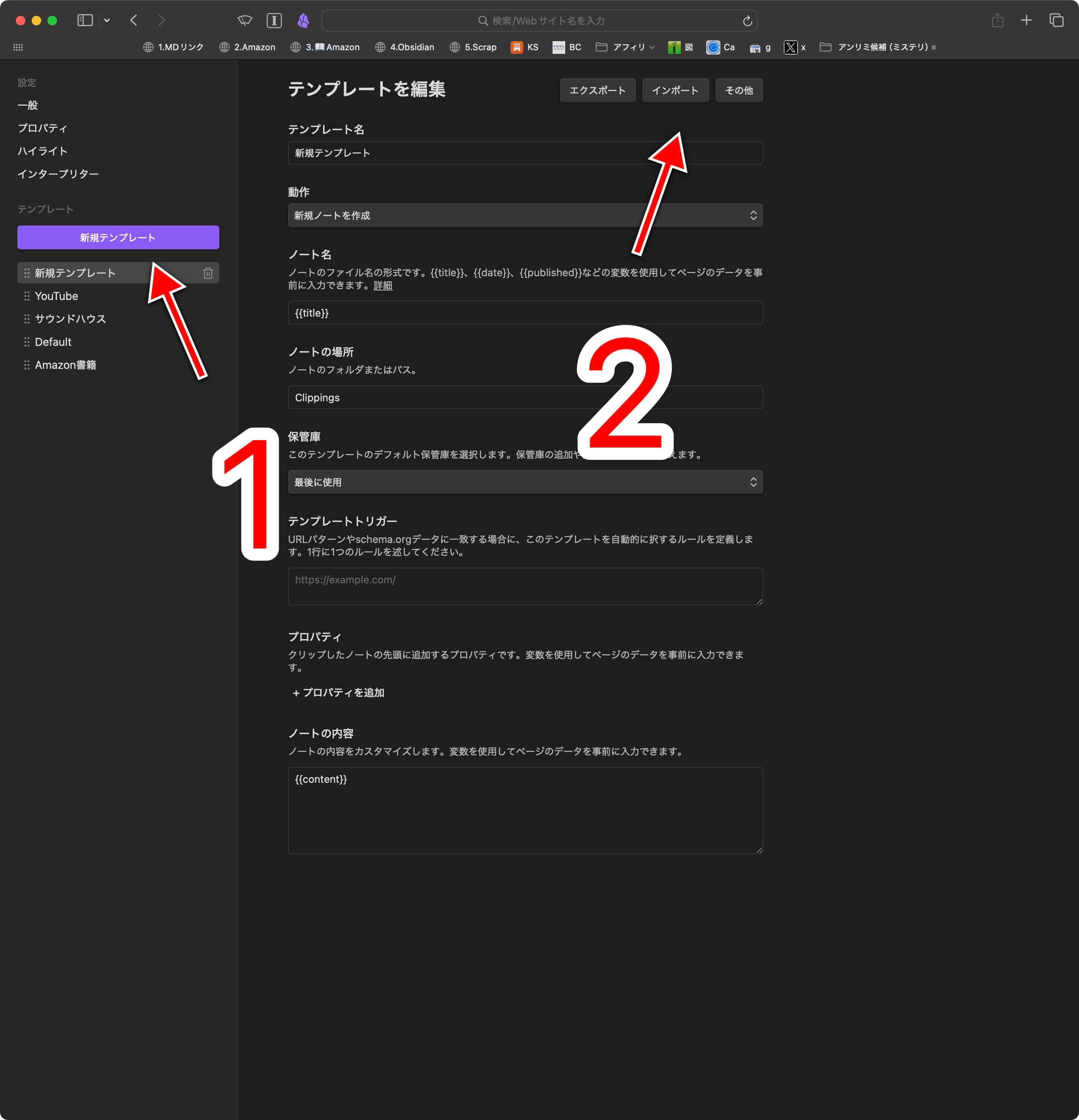Go back with the back arrow
The height and width of the screenshot is (1120, 1079).
tap(134, 21)
